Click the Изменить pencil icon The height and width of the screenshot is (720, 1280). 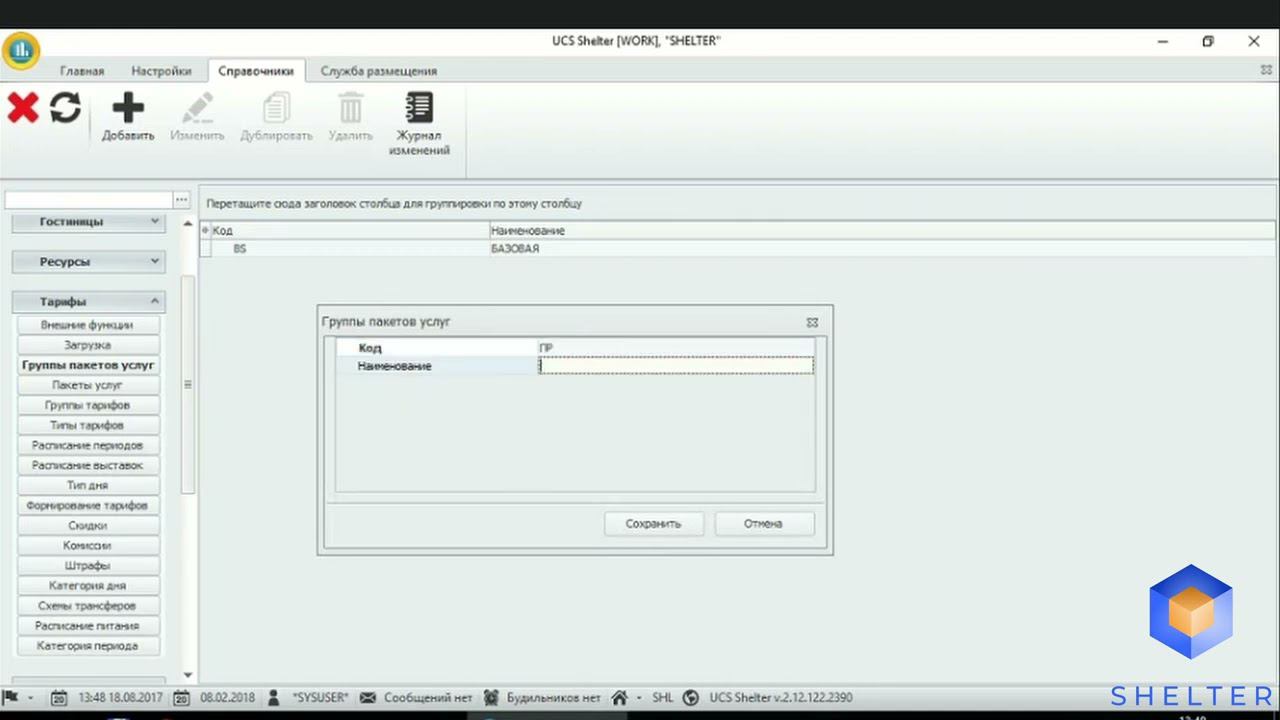coord(197,108)
